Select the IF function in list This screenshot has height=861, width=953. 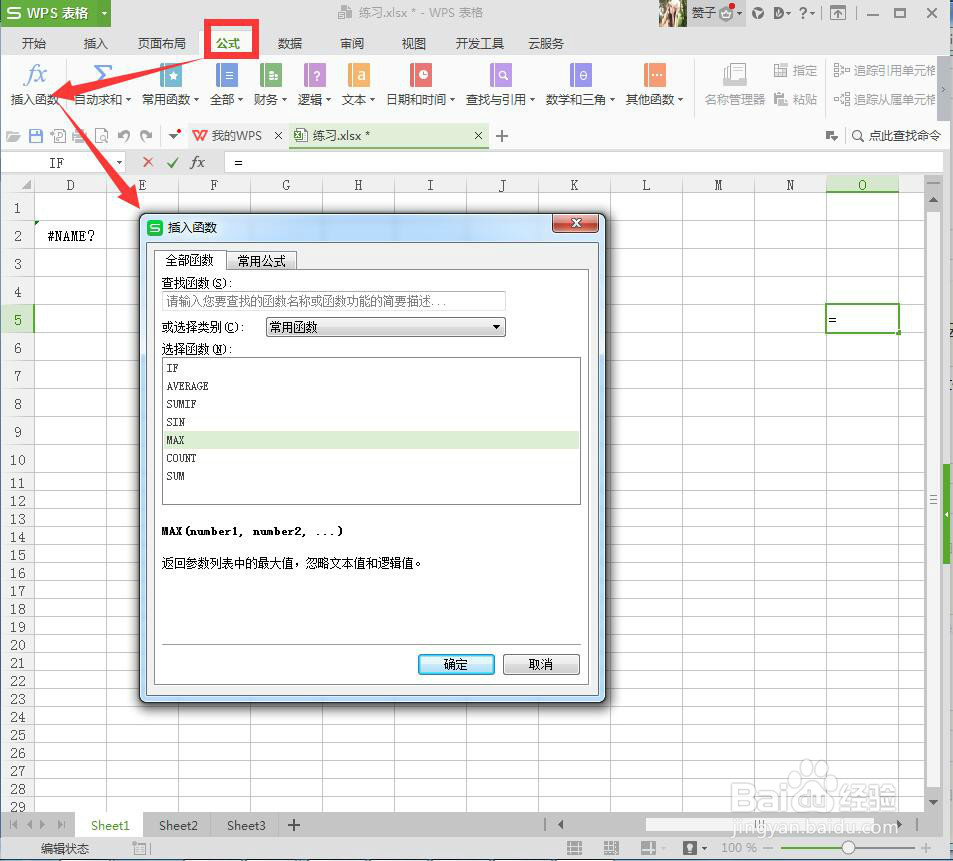click(x=371, y=368)
